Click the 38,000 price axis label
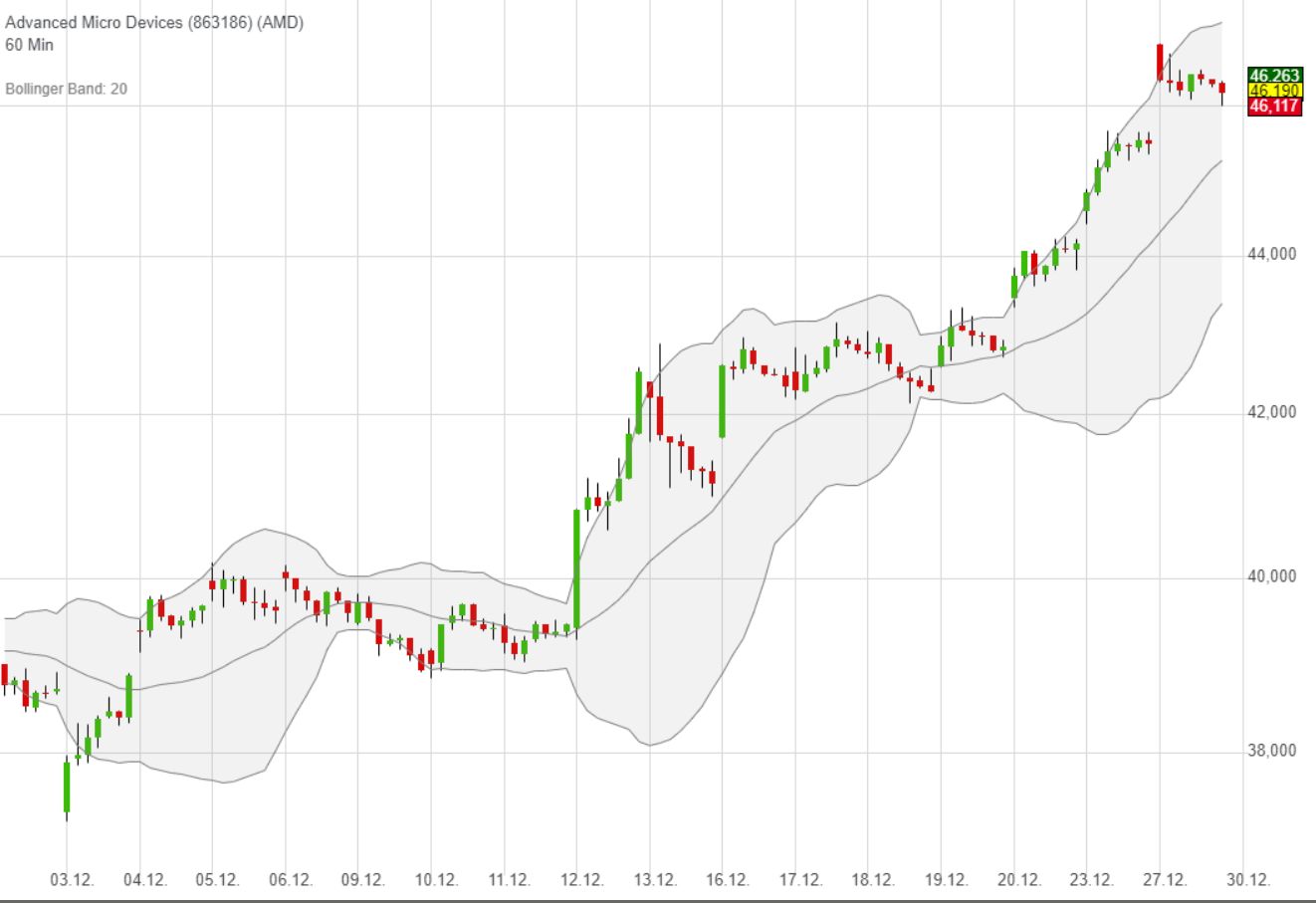This screenshot has width=1316, height=903. click(x=1272, y=751)
